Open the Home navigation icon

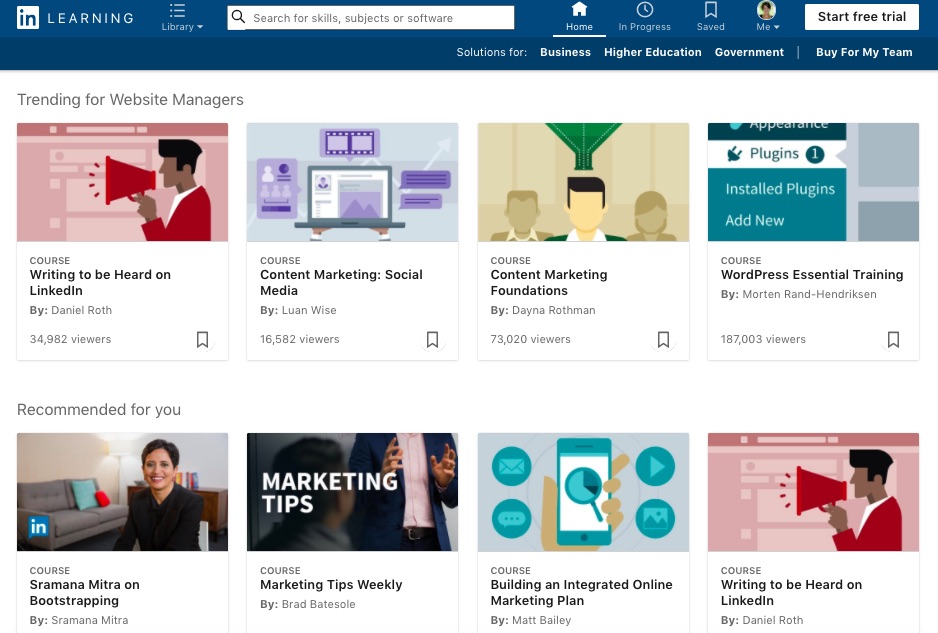point(578,10)
